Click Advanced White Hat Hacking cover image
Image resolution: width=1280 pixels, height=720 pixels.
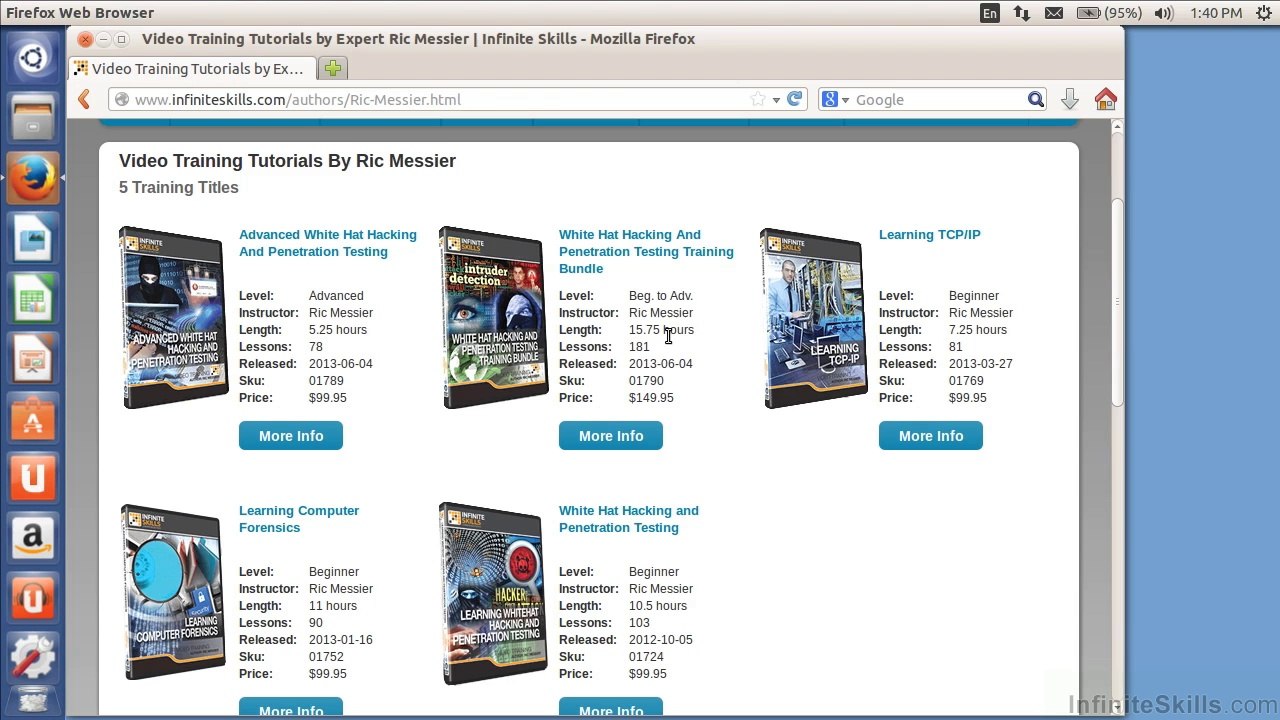coord(173,318)
